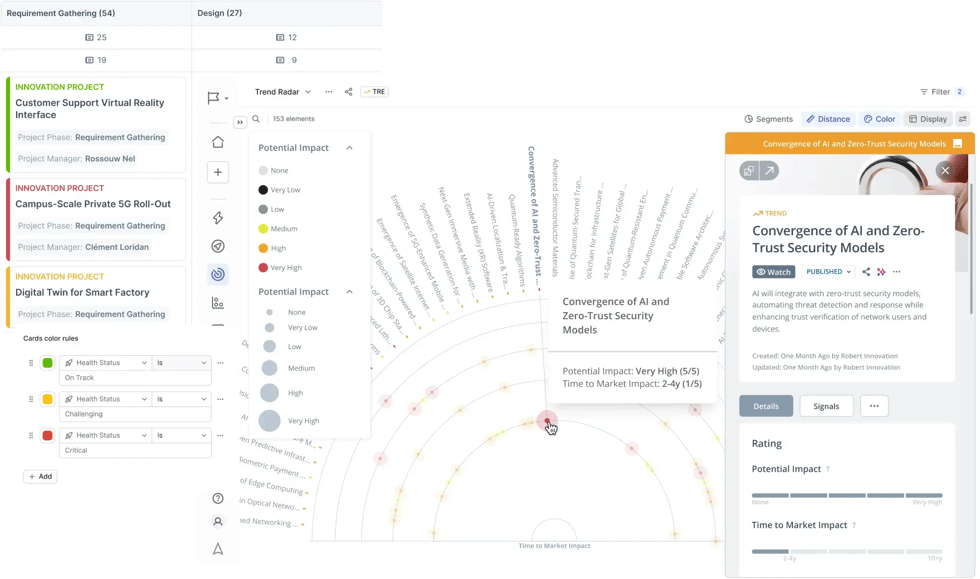This screenshot has height=579, width=980.
Task: Open the Filter button
Action: pyautogui.click(x=942, y=92)
